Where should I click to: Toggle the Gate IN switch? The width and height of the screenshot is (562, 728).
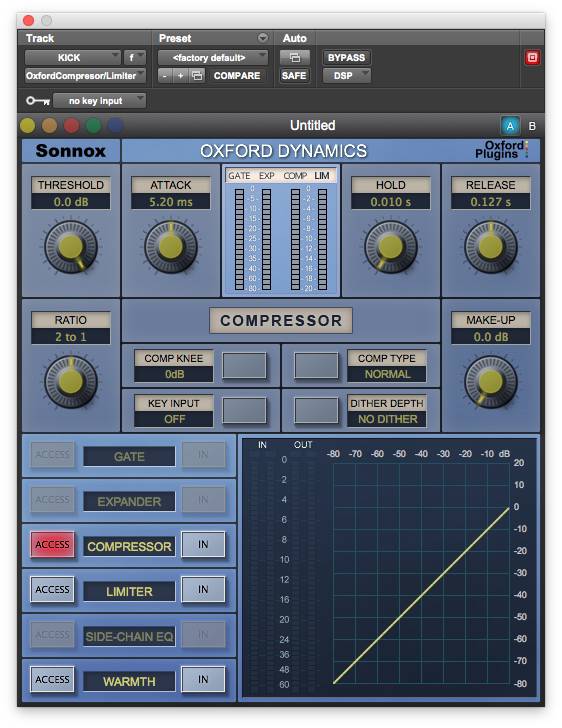[203, 455]
